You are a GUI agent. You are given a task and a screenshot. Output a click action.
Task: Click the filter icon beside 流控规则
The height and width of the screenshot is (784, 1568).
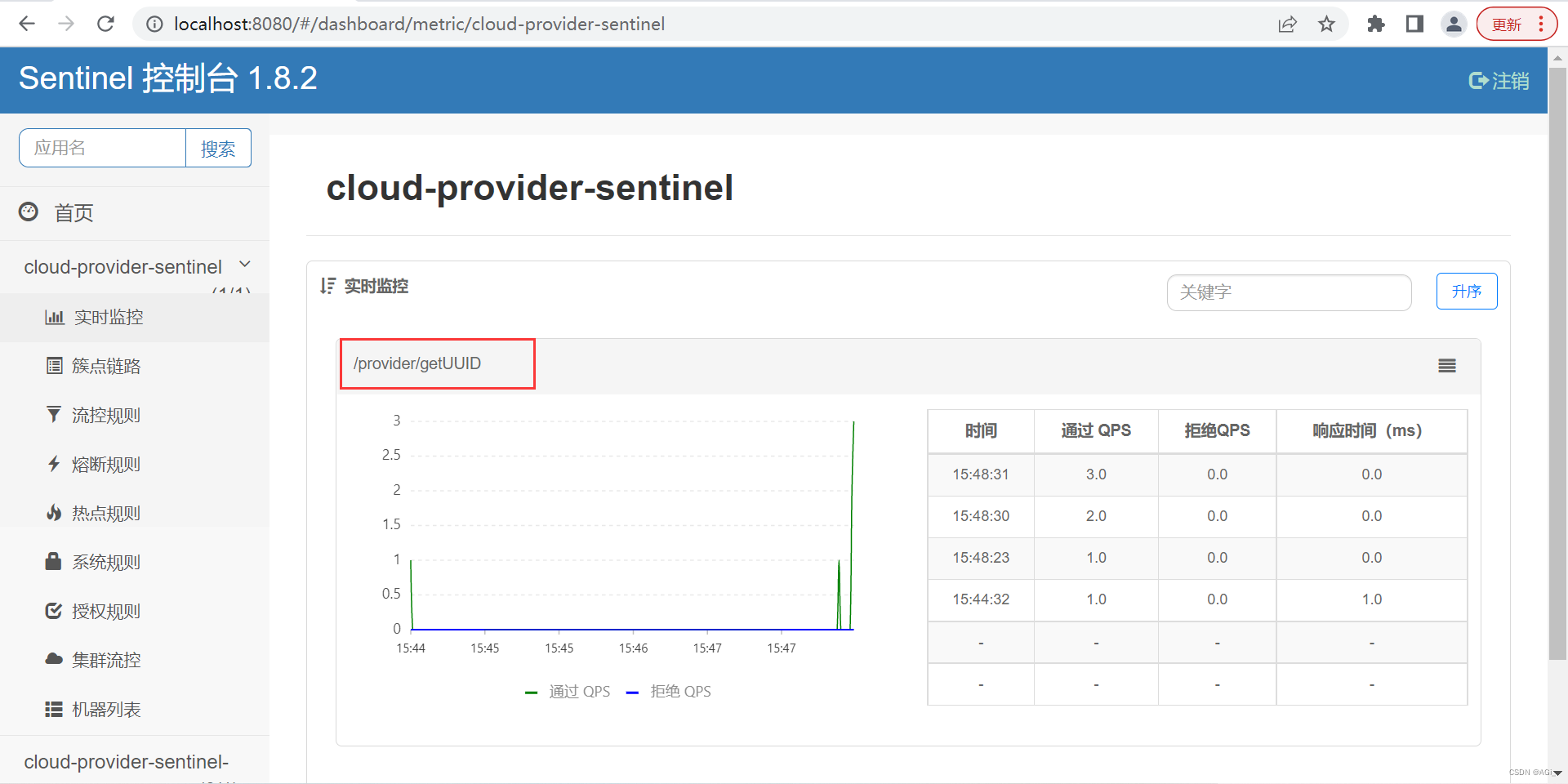(54, 415)
